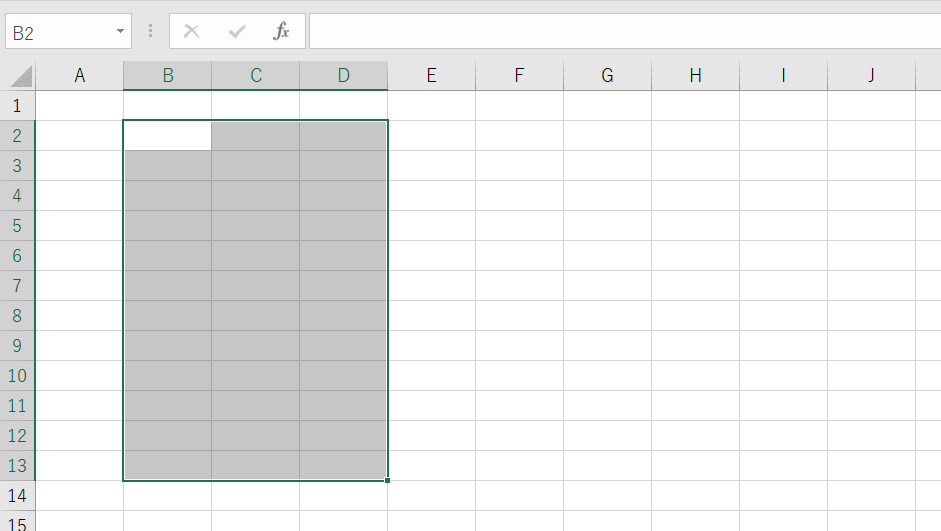
Task: Click the Insert Function fx icon
Action: click(282, 31)
